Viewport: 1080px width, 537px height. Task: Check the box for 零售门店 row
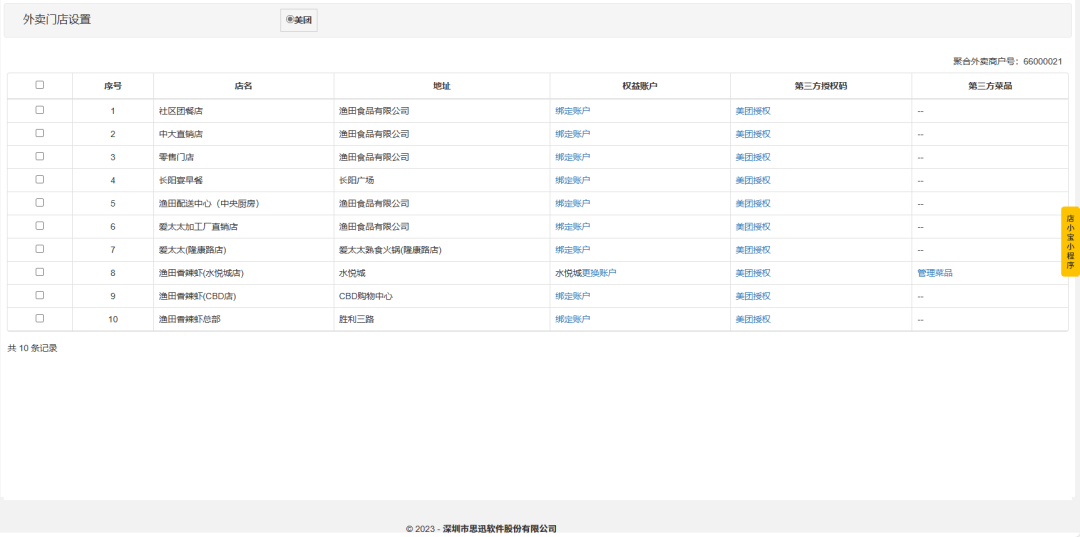click(x=39, y=156)
